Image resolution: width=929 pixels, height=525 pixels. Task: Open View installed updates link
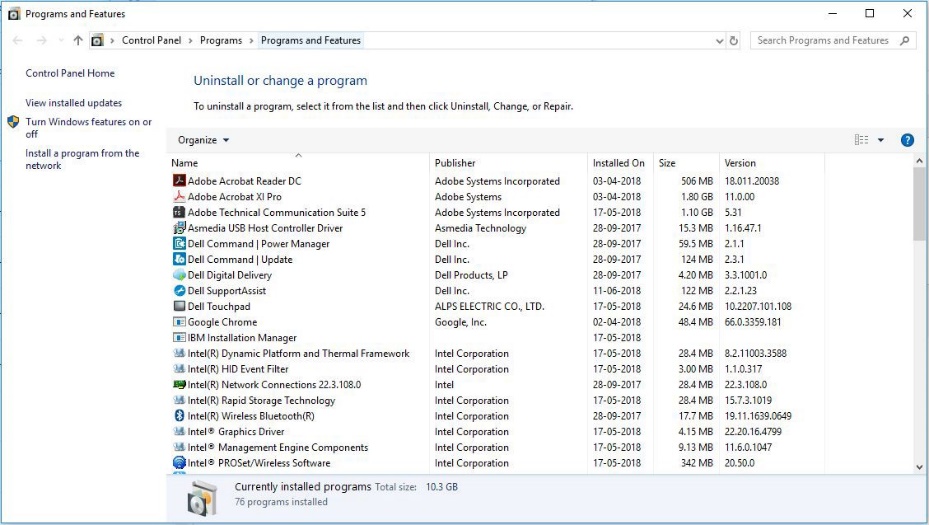73,103
